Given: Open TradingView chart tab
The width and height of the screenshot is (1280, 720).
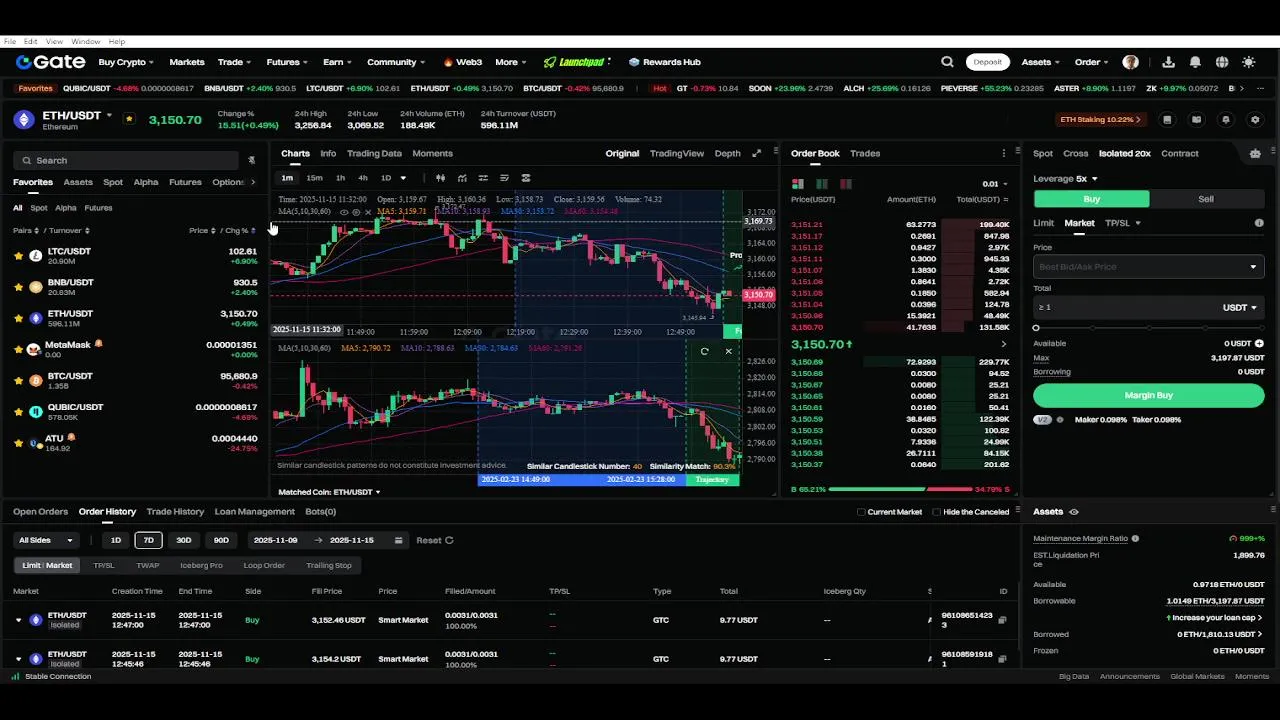Looking at the screenshot, I should pos(677,153).
